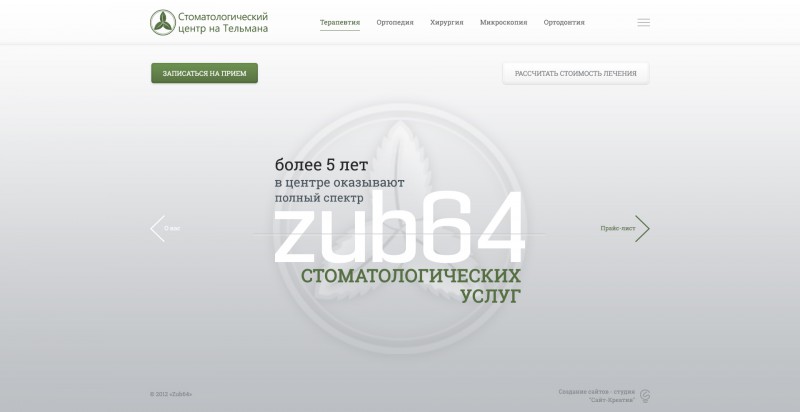The image size is (800, 412).
Task: Follow the Прайс-лист link
Action: coord(617,228)
